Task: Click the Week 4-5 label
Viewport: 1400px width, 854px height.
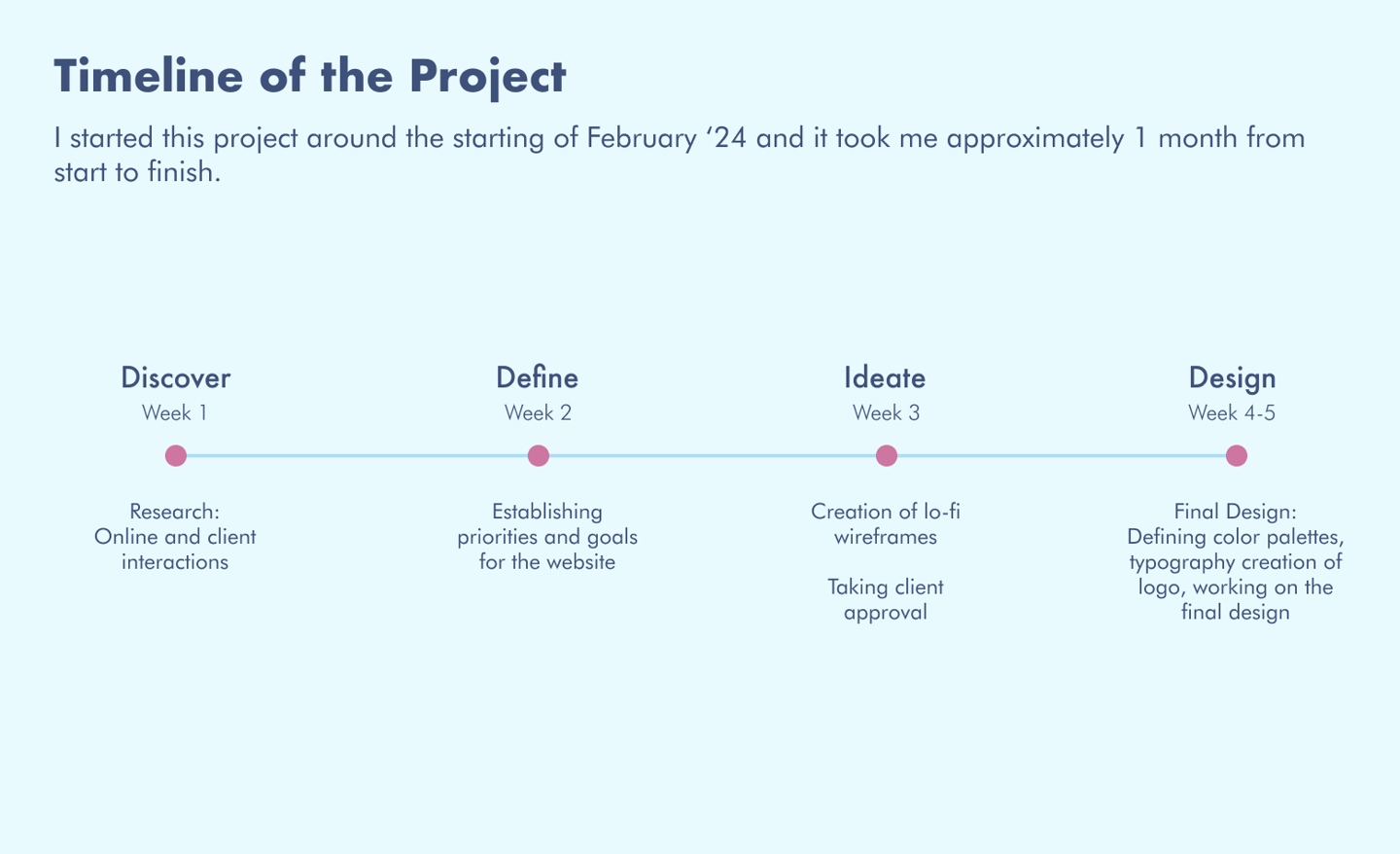Action: tap(1232, 412)
